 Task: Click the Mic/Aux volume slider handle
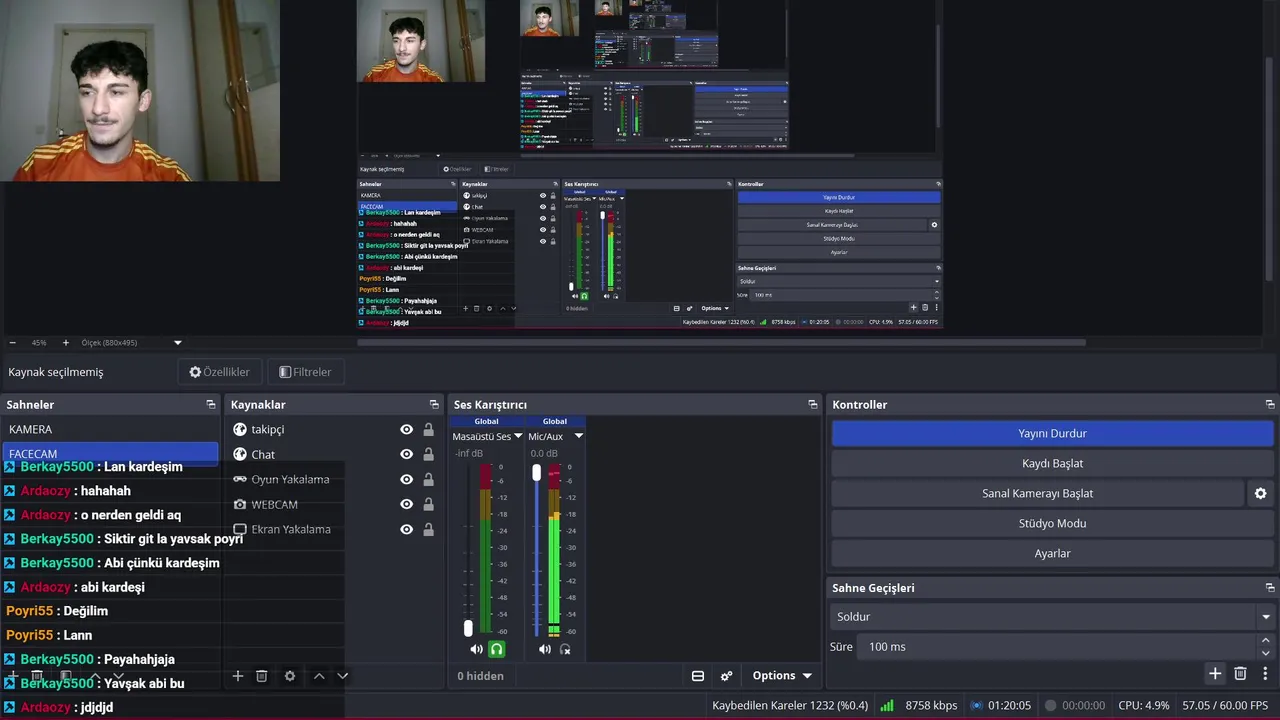[x=537, y=472]
